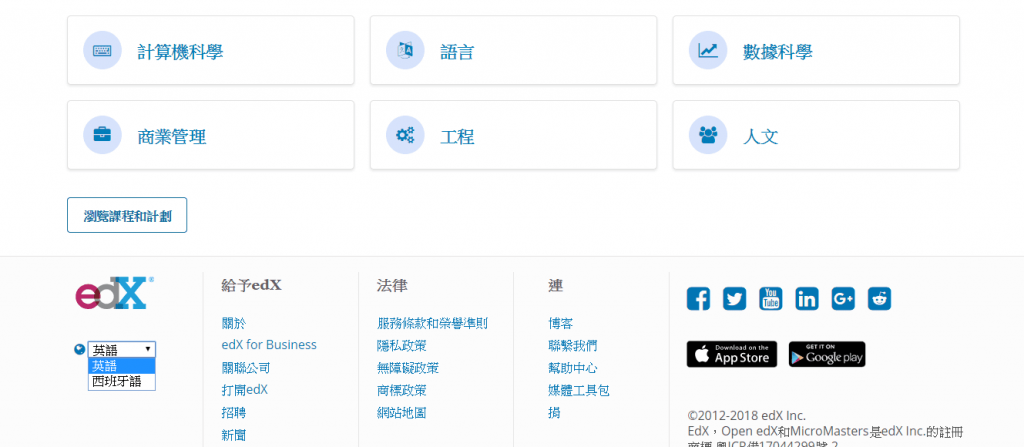This screenshot has height=447, width=1024.
Task: Select 英語 option in language list
Action: click(x=121, y=365)
